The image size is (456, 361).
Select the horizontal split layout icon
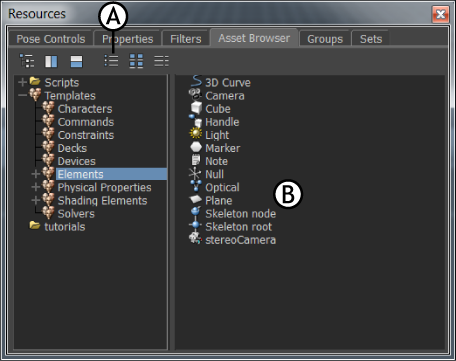pyautogui.click(x=76, y=61)
